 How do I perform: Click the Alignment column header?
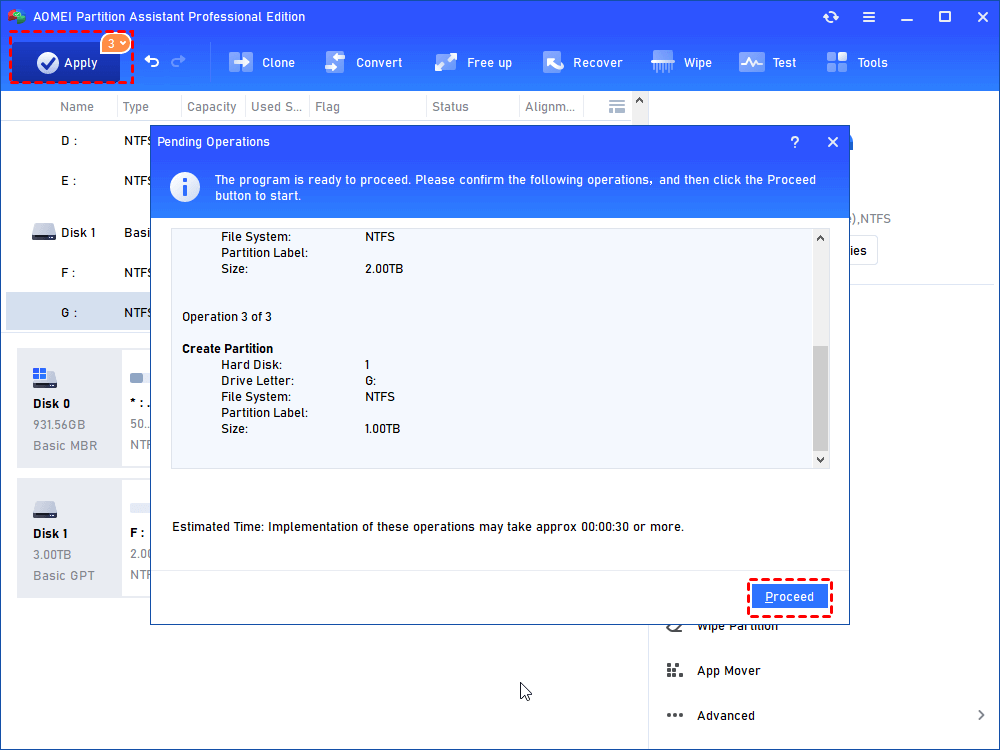click(x=550, y=107)
